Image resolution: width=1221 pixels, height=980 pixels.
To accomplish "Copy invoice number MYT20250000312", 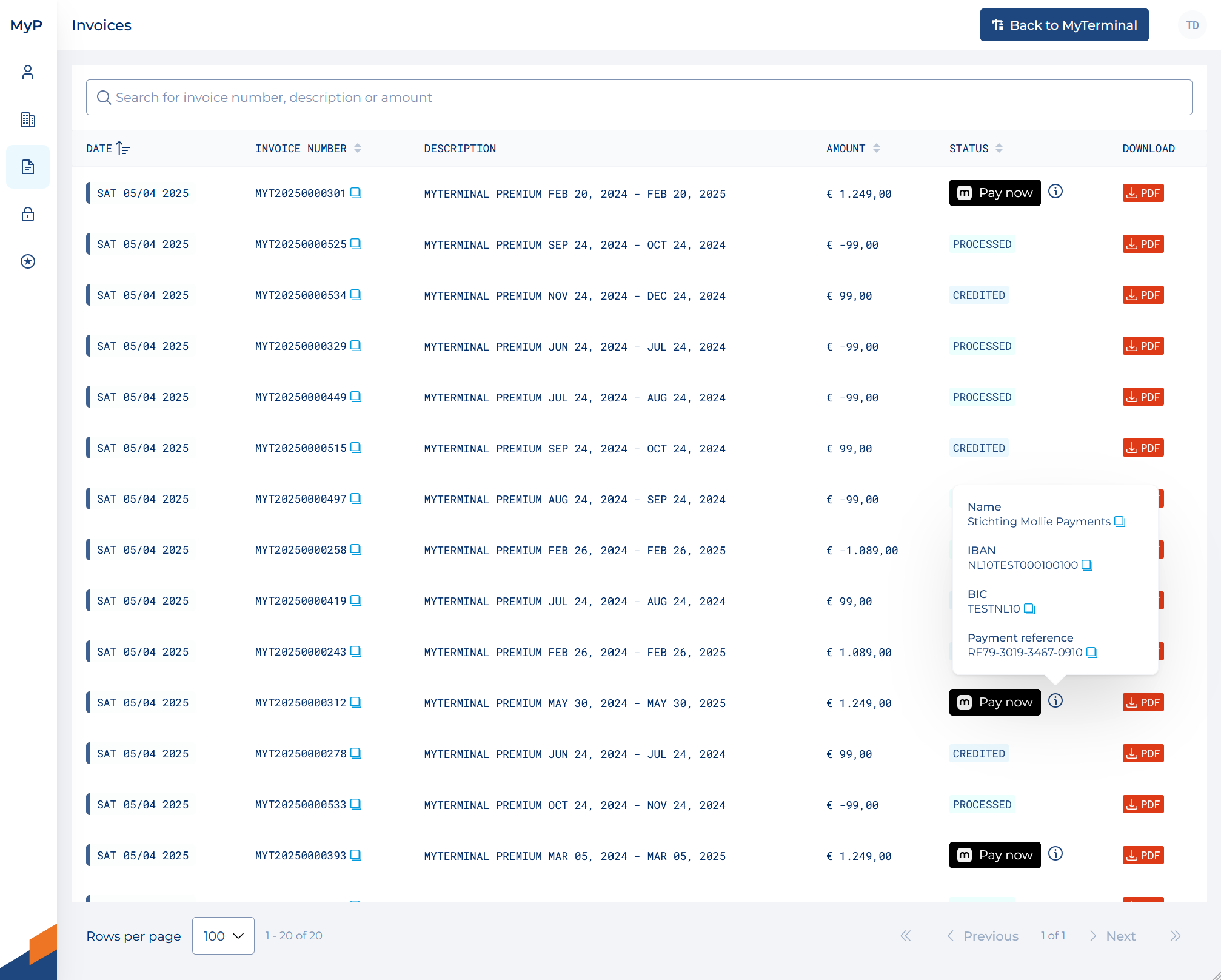I will click(x=356, y=702).
